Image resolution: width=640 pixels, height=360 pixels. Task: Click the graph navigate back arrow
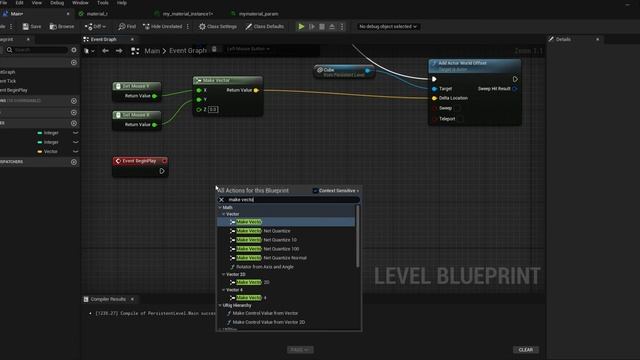[105, 51]
